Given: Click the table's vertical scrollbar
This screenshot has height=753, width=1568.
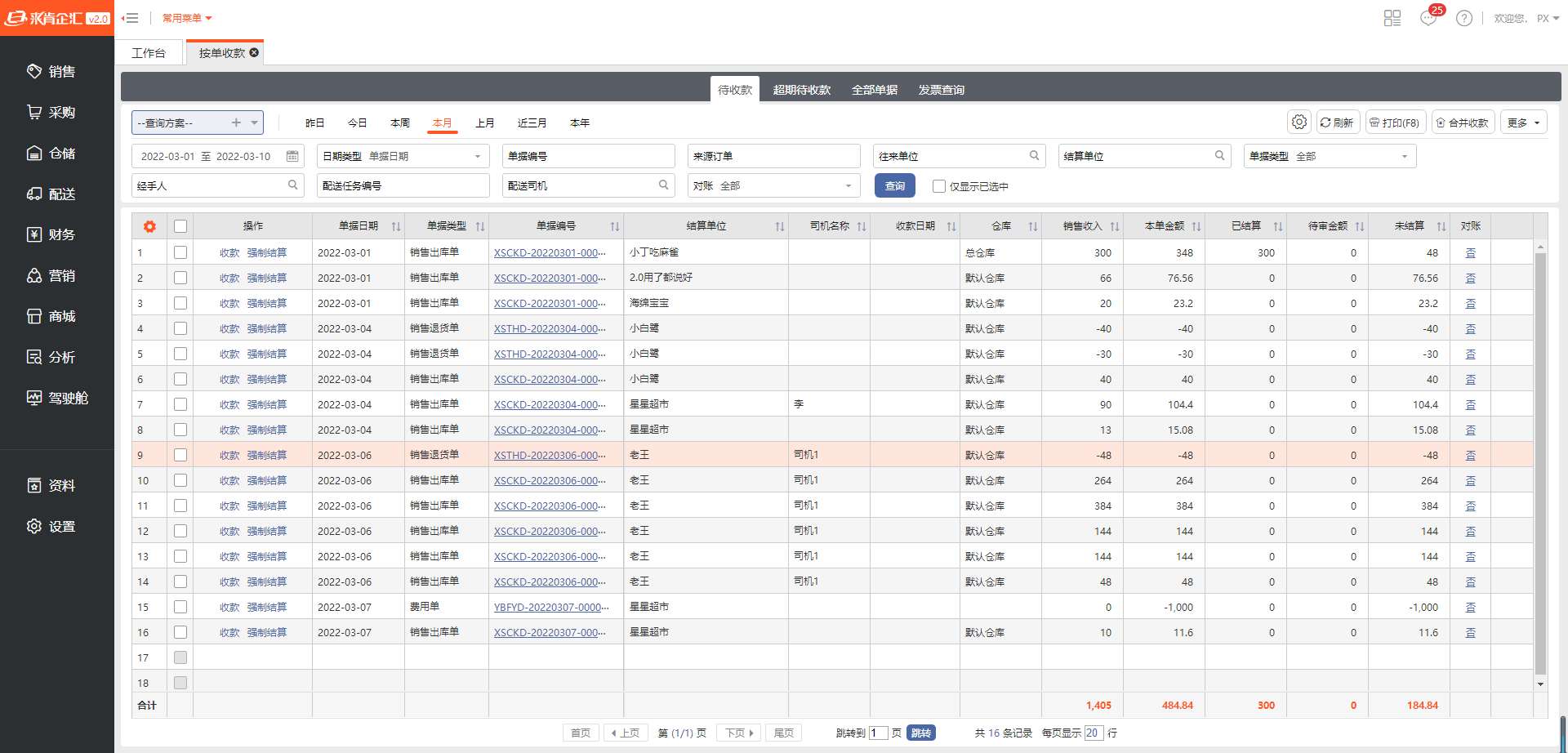Looking at the screenshot, I should pos(1540,461).
